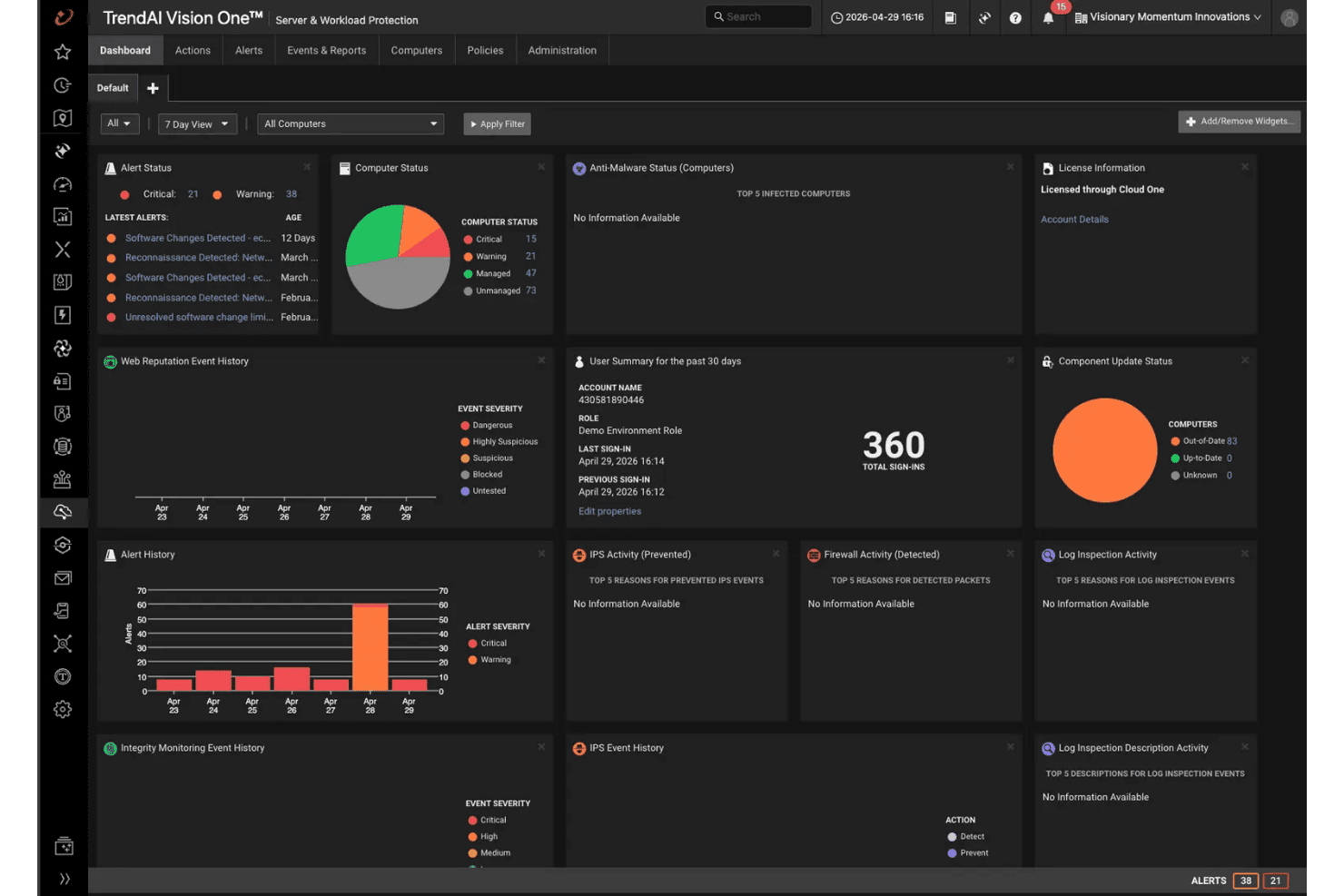Open the map pin sidebar icon
Image resolution: width=1344 pixels, height=896 pixels.
click(x=63, y=118)
